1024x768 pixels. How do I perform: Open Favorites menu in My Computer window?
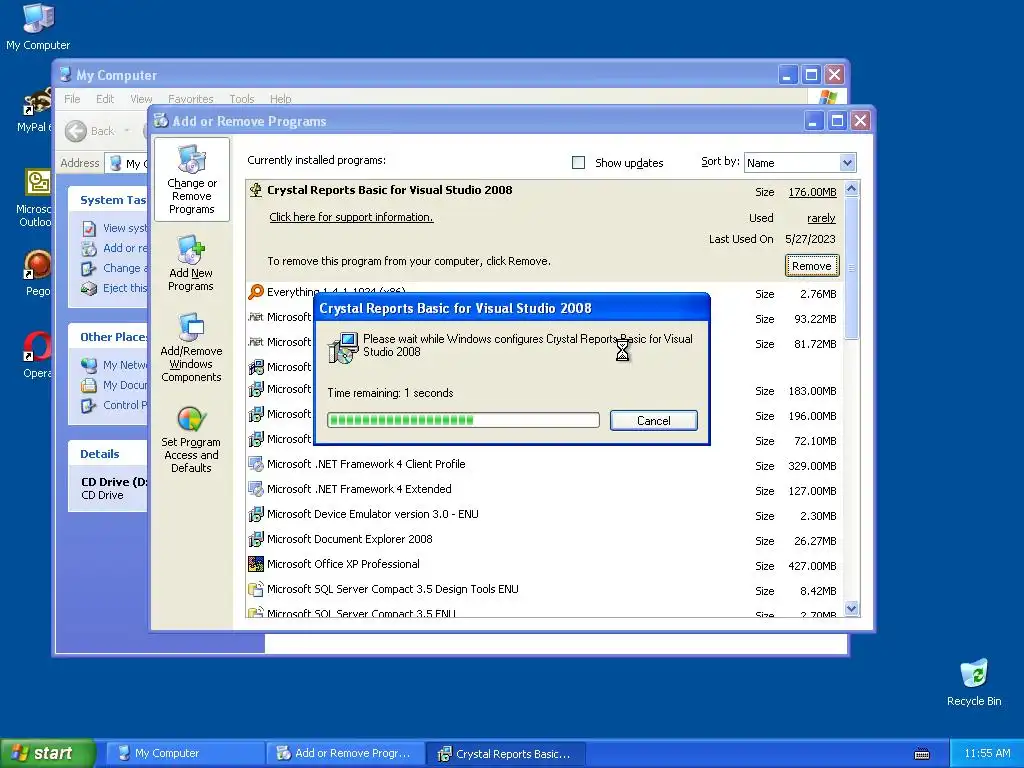coord(191,99)
